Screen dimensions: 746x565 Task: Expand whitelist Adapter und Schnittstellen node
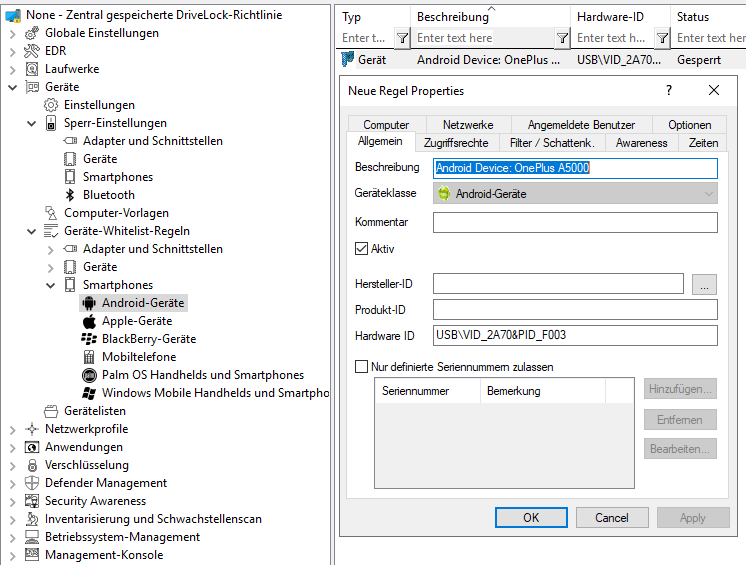(x=51, y=250)
